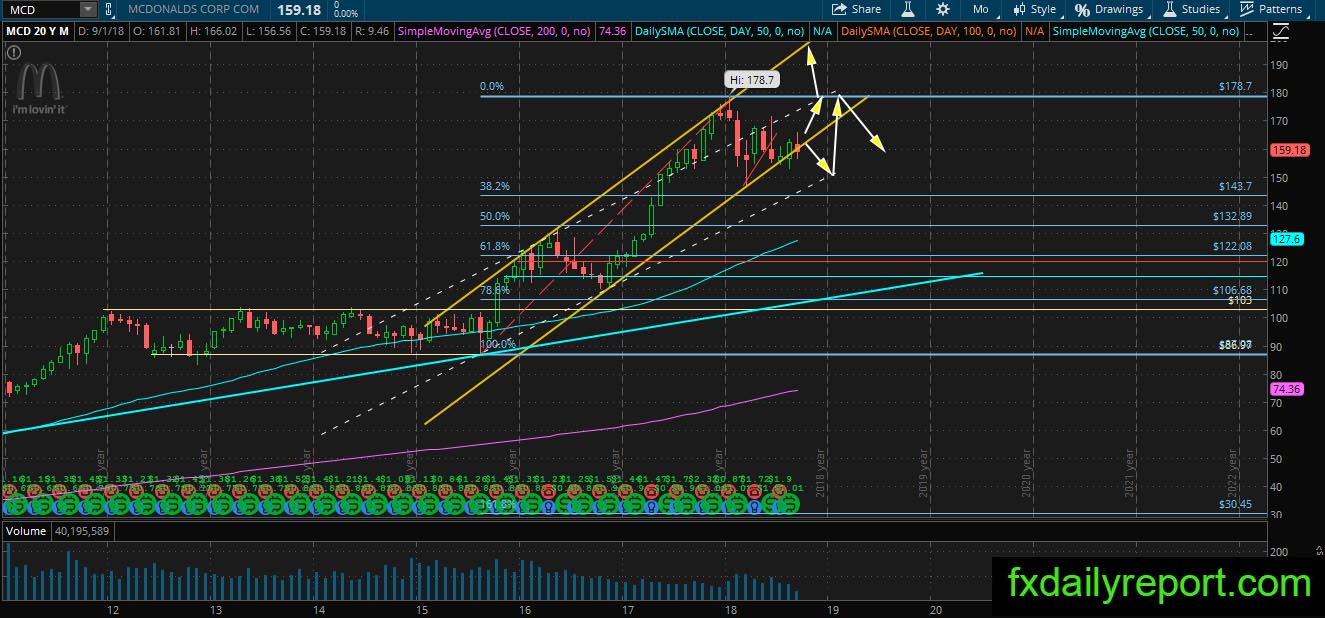Click the 50.0% Fibonacci level label
This screenshot has width=1325, height=618.
tap(495, 216)
